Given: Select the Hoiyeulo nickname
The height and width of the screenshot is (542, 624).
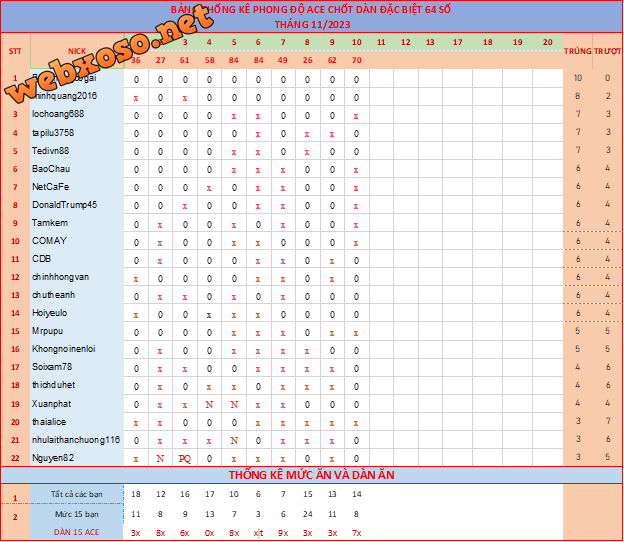Looking at the screenshot, I should [x=49, y=313].
